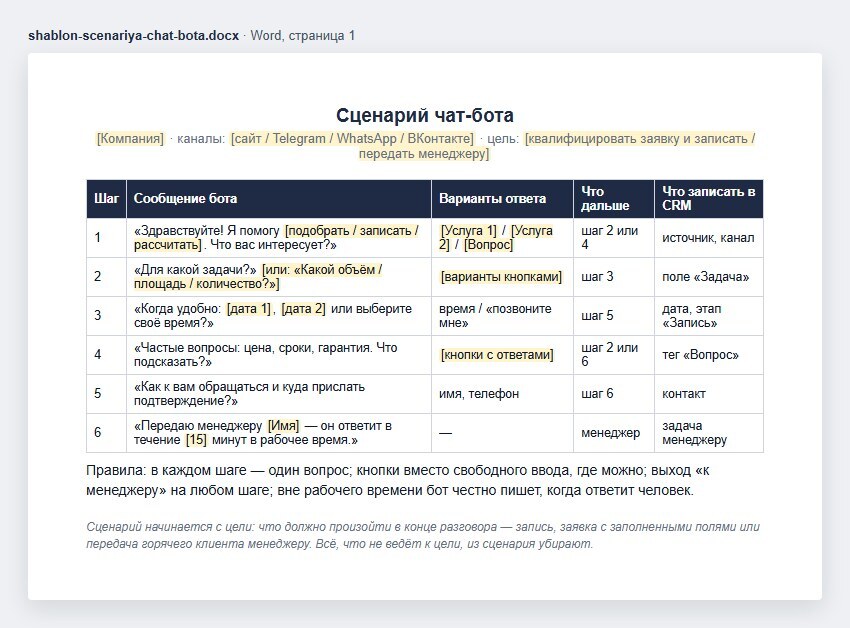Screen dimensions: 850x628
Task: Click the 'Сообщение бота' column header
Action: (279, 198)
